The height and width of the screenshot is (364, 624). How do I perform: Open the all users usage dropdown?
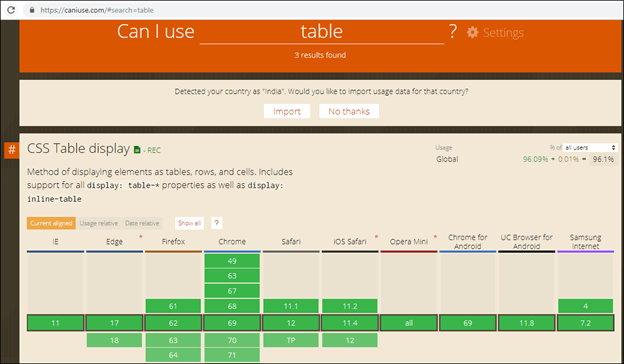click(x=590, y=148)
